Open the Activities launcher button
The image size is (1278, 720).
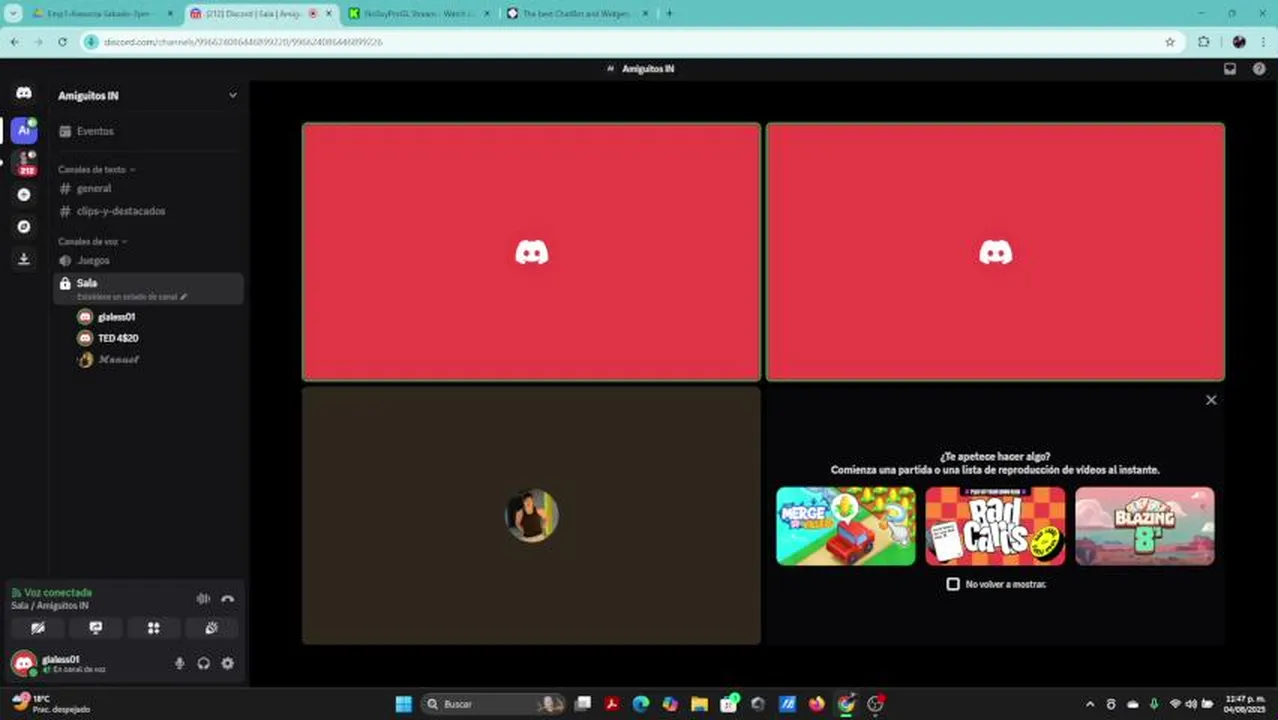(154, 628)
